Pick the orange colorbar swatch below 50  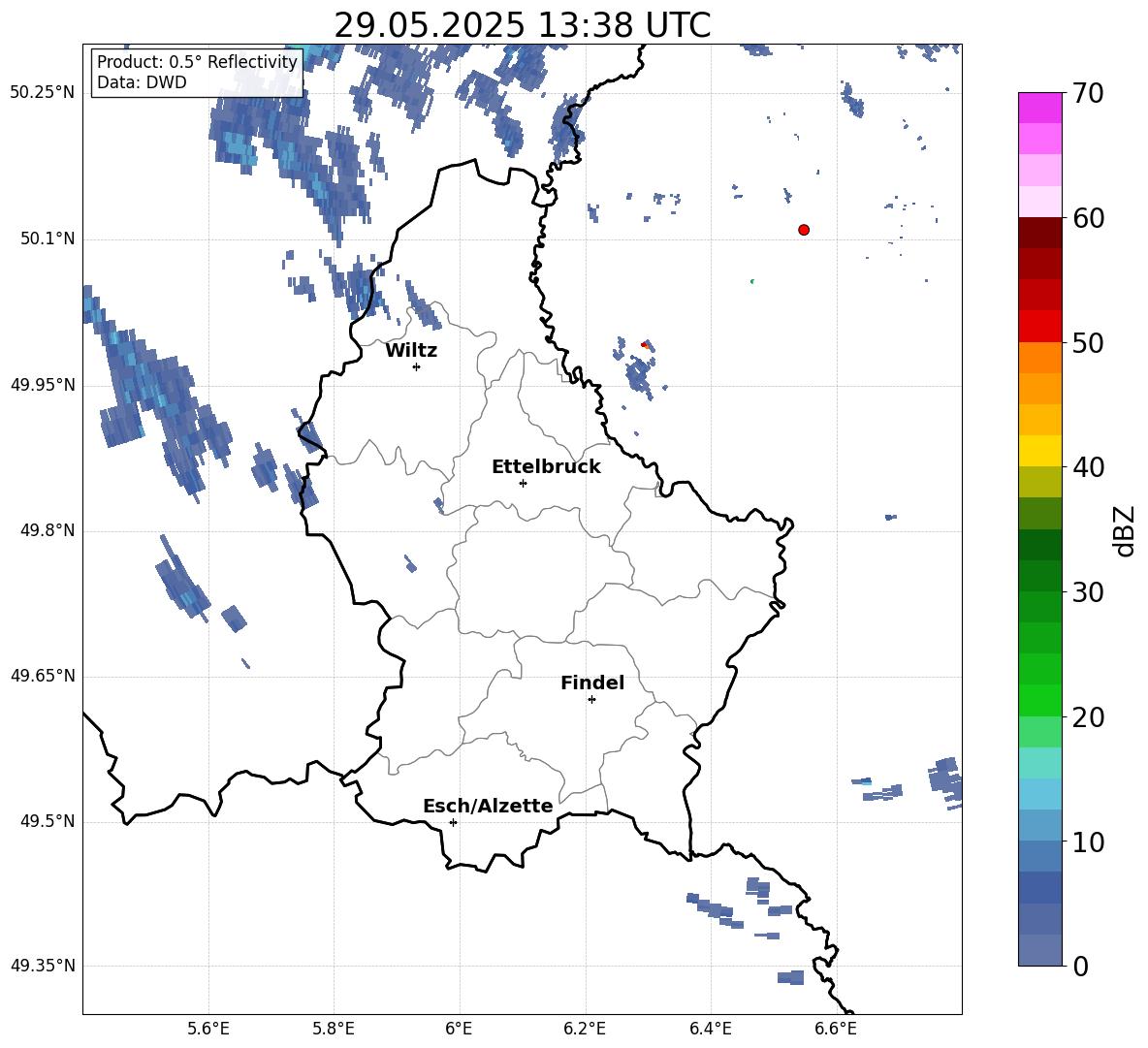1039,358
